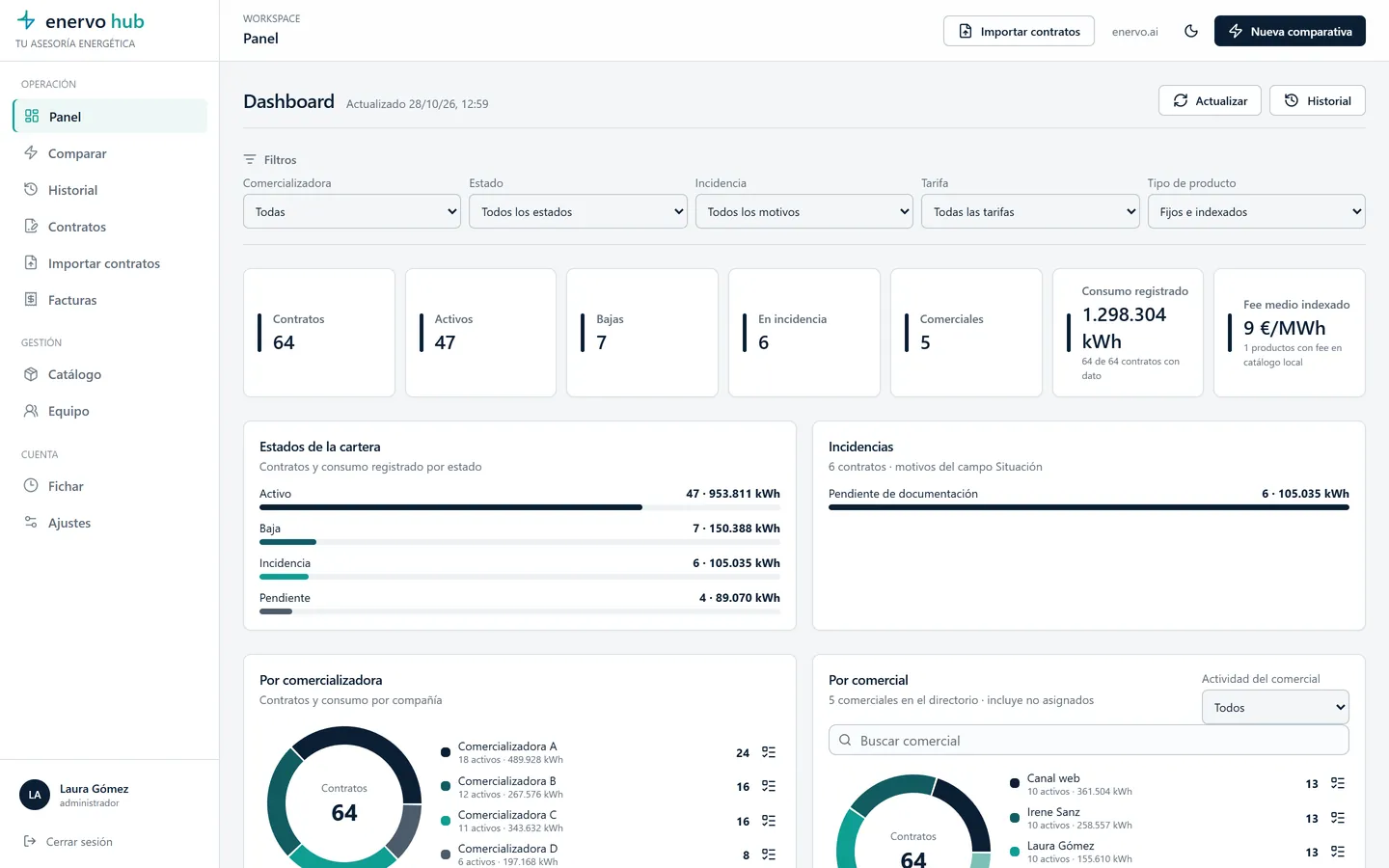This screenshot has height=868, width=1389.
Task: Open list icon for Comercializadora D
Action: [769, 854]
